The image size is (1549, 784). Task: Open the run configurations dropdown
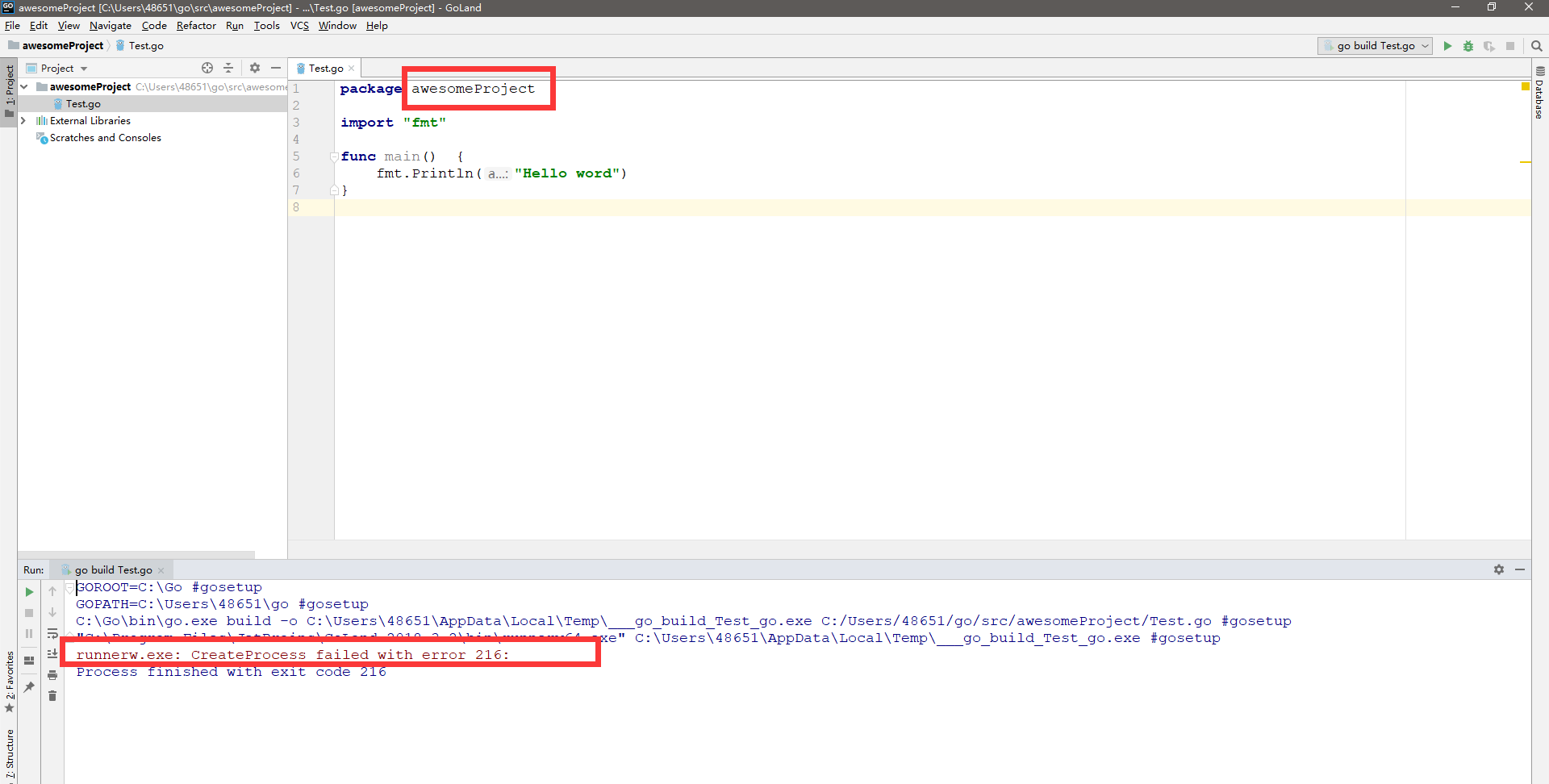[x=1424, y=46]
